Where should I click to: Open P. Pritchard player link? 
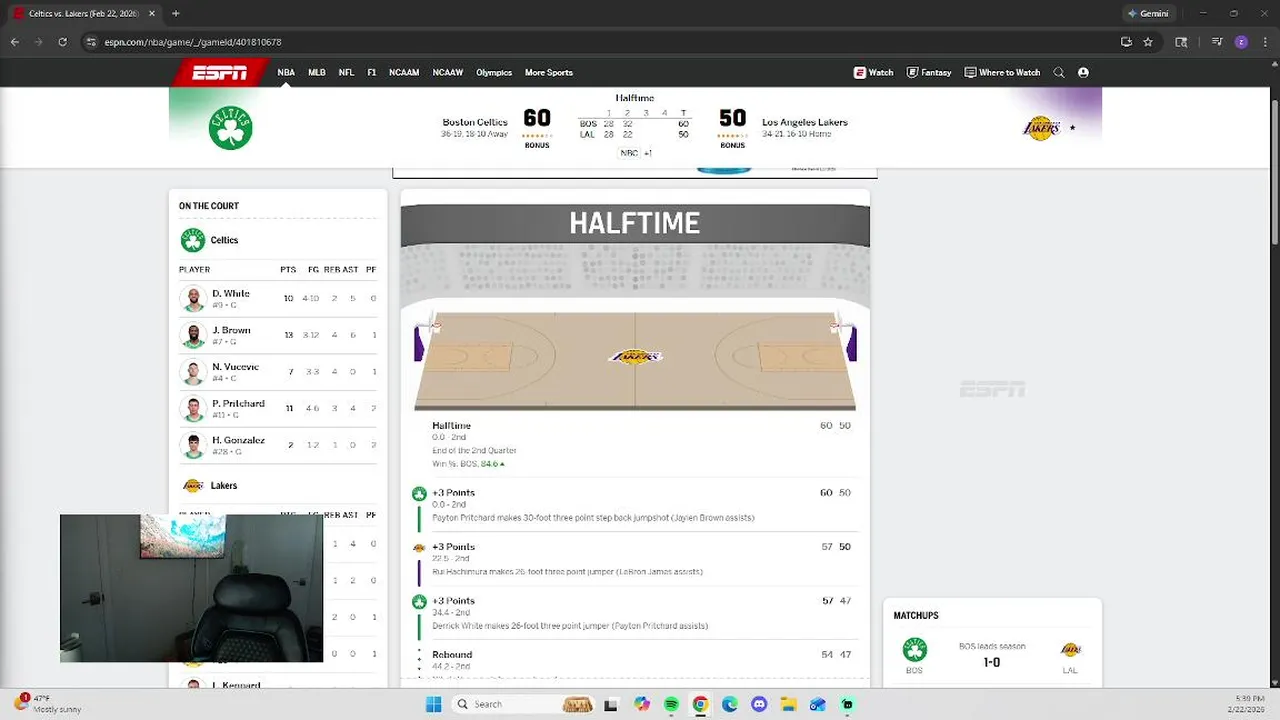coord(238,403)
